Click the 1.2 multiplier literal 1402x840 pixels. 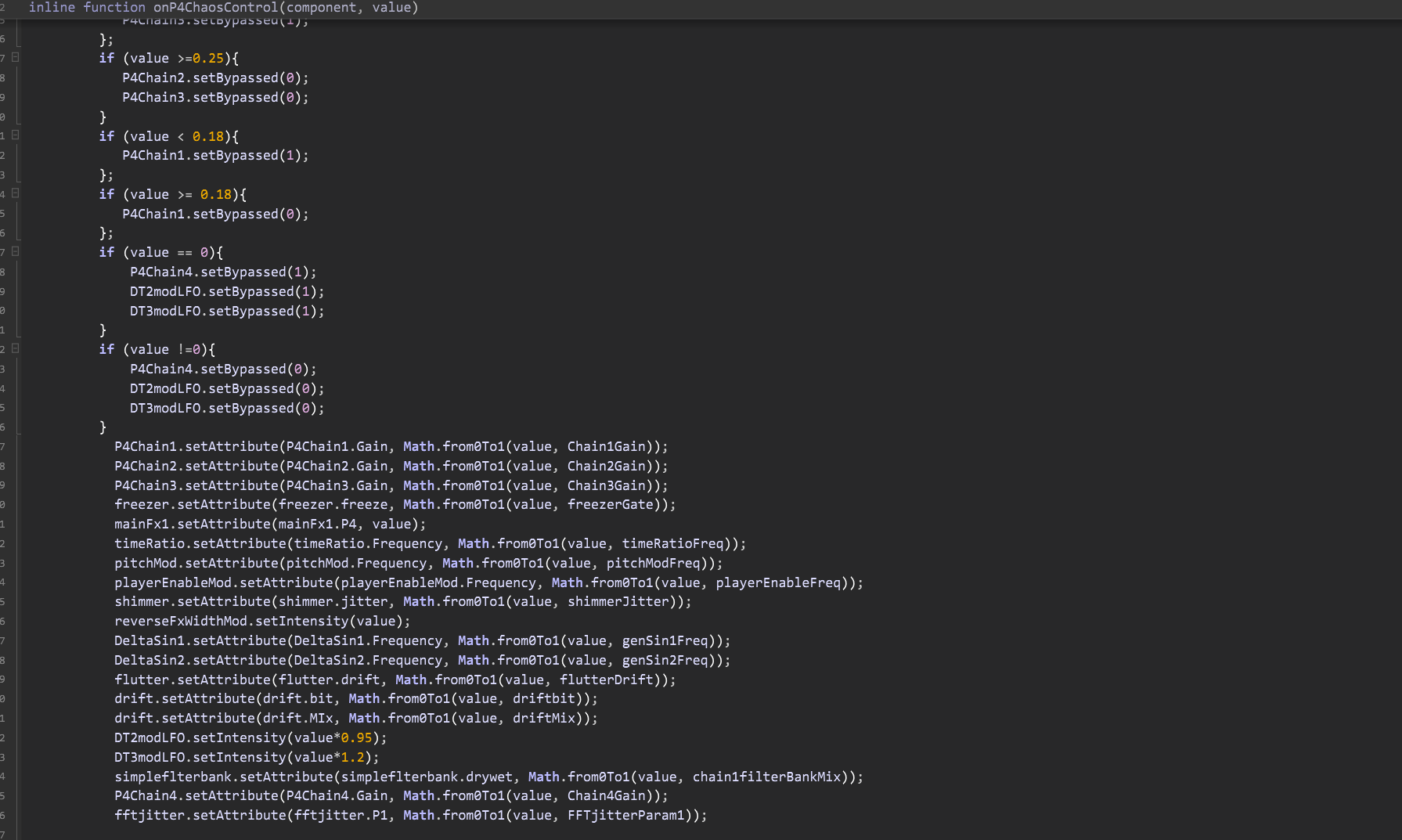(352, 757)
